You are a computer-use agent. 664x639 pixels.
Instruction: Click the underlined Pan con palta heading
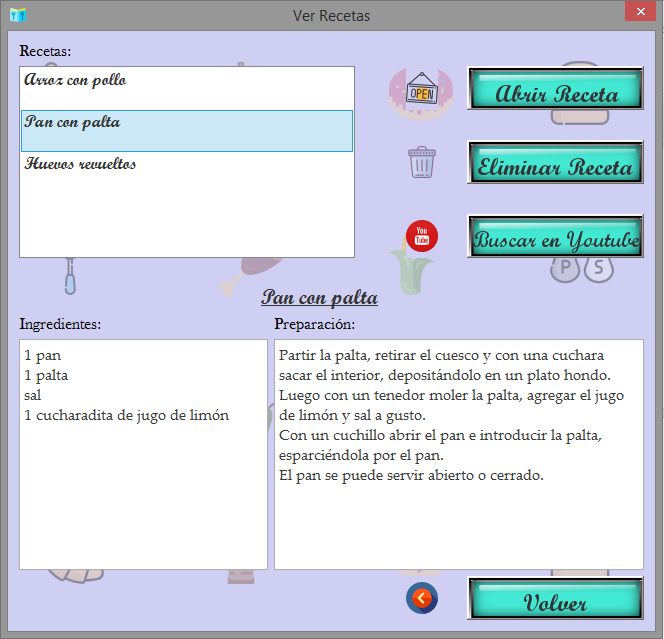click(319, 297)
